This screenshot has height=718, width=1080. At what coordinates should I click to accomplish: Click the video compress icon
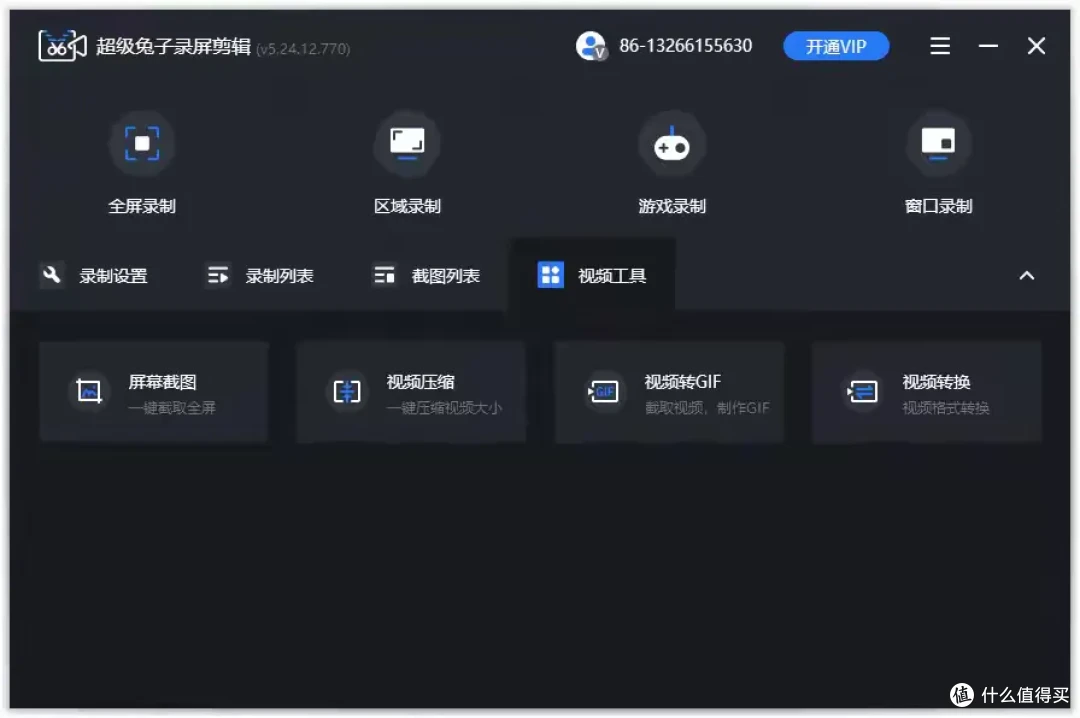pos(346,391)
